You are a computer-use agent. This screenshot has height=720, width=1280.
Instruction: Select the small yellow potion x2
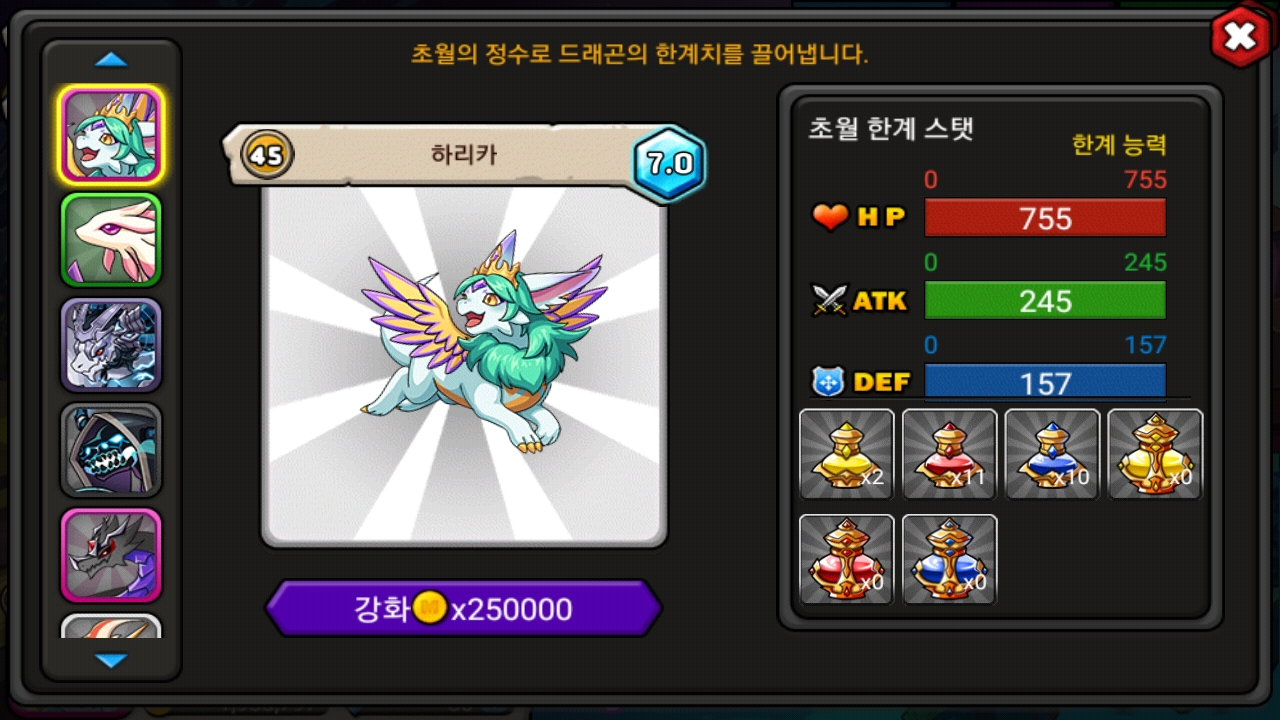[x=847, y=454]
